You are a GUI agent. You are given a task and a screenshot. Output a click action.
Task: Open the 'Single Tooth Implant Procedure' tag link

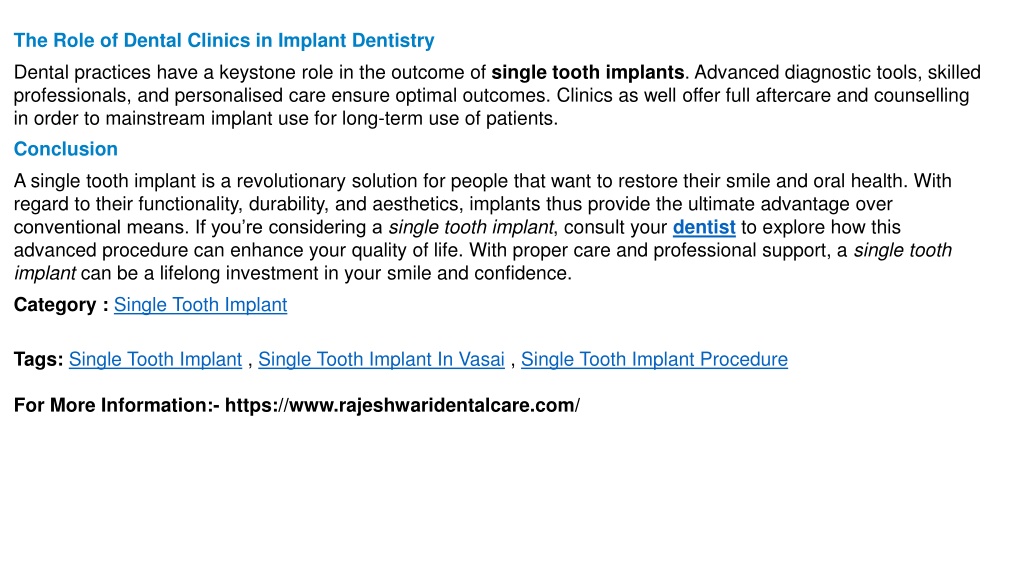click(654, 359)
